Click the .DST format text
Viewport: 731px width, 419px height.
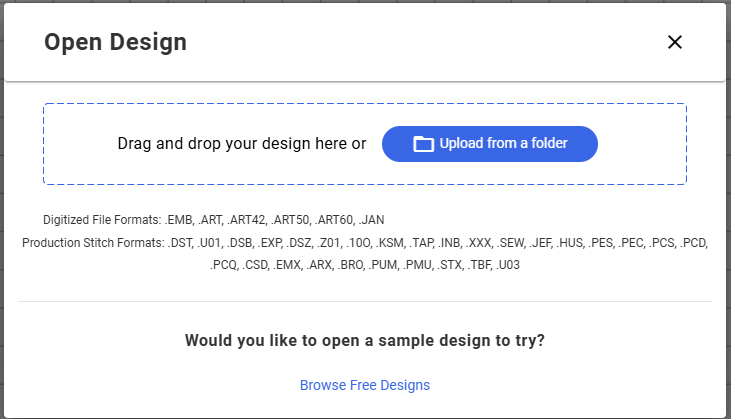[x=180, y=243]
